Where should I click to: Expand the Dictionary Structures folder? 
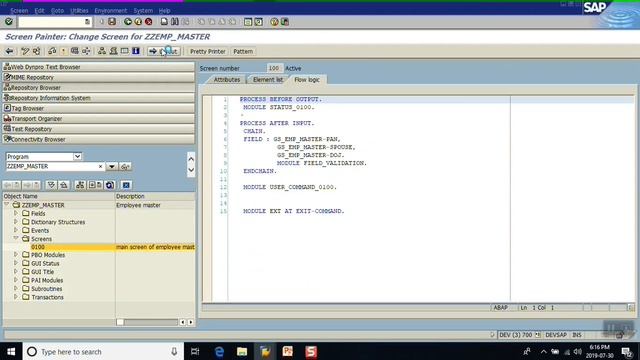coord(16,222)
